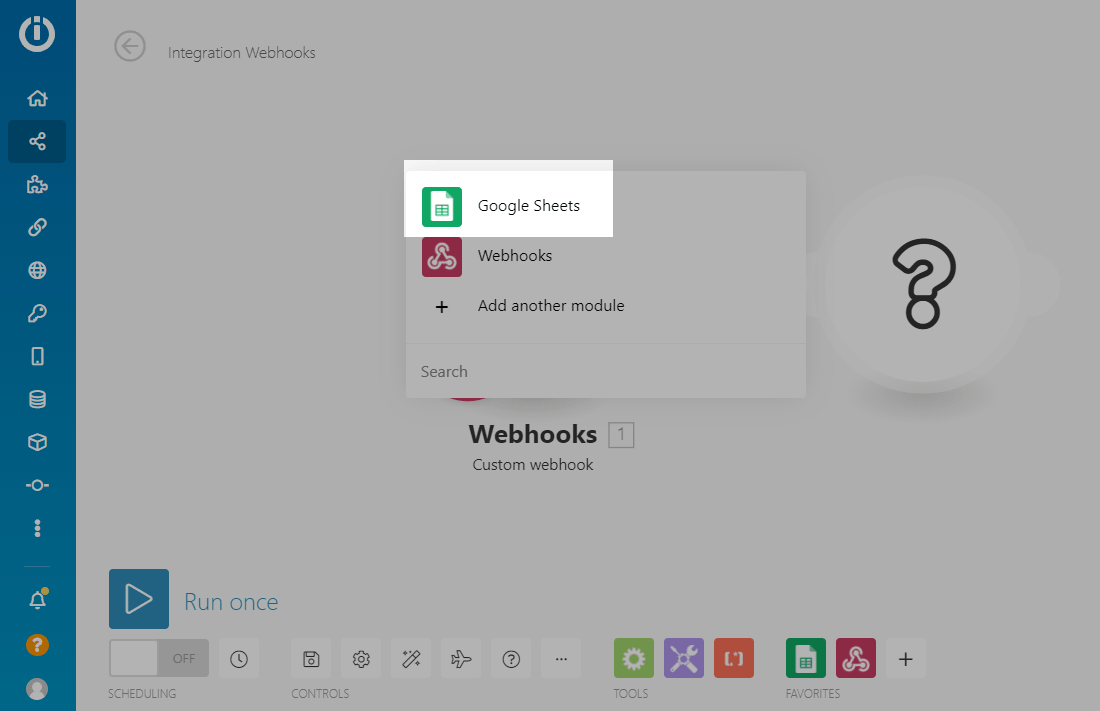Choose Add another module

tap(605, 306)
